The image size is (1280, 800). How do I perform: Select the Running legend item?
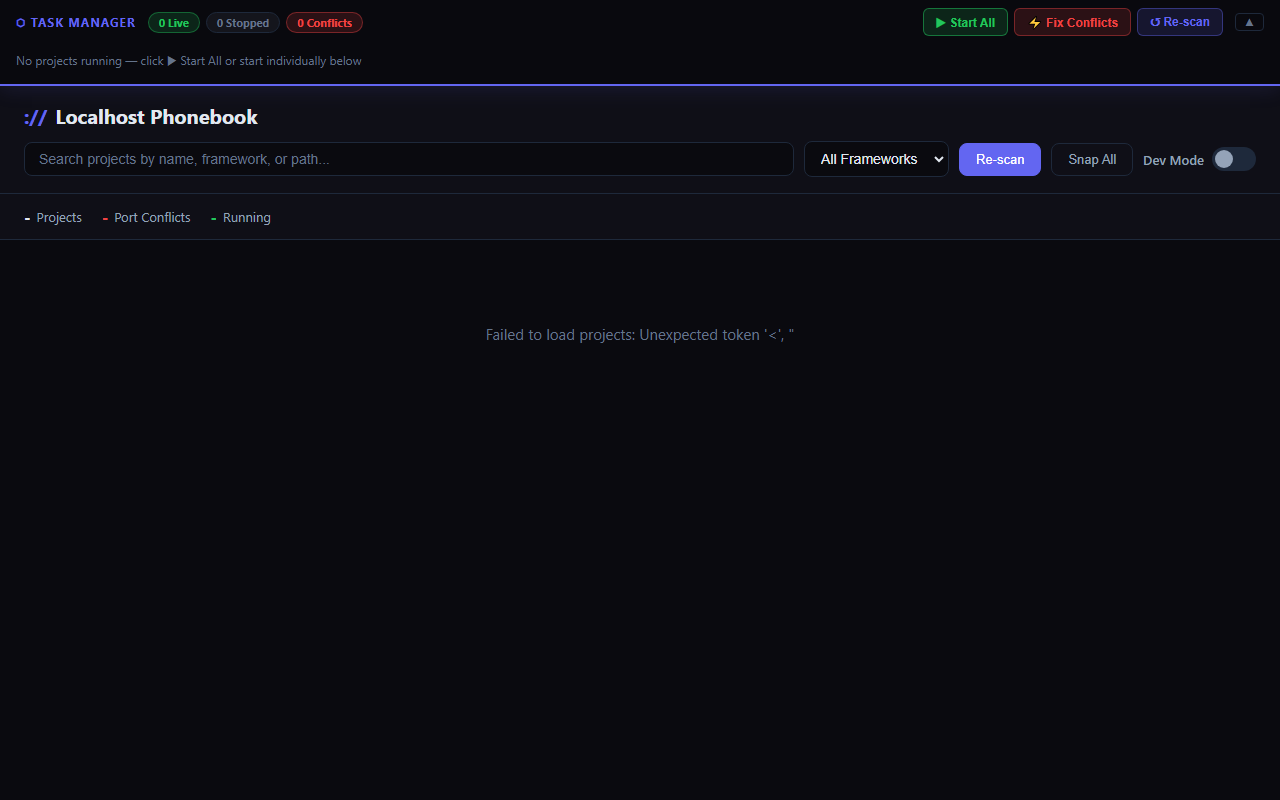pyautogui.click(x=246, y=217)
